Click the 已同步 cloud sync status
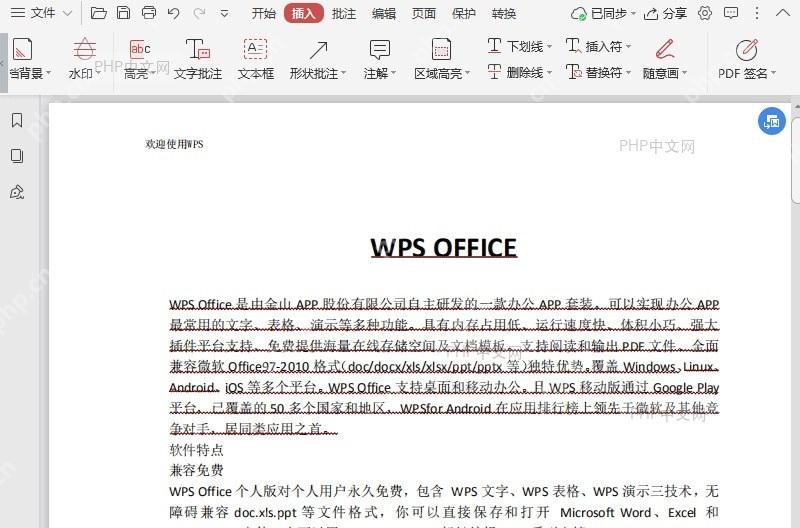 [x=604, y=13]
